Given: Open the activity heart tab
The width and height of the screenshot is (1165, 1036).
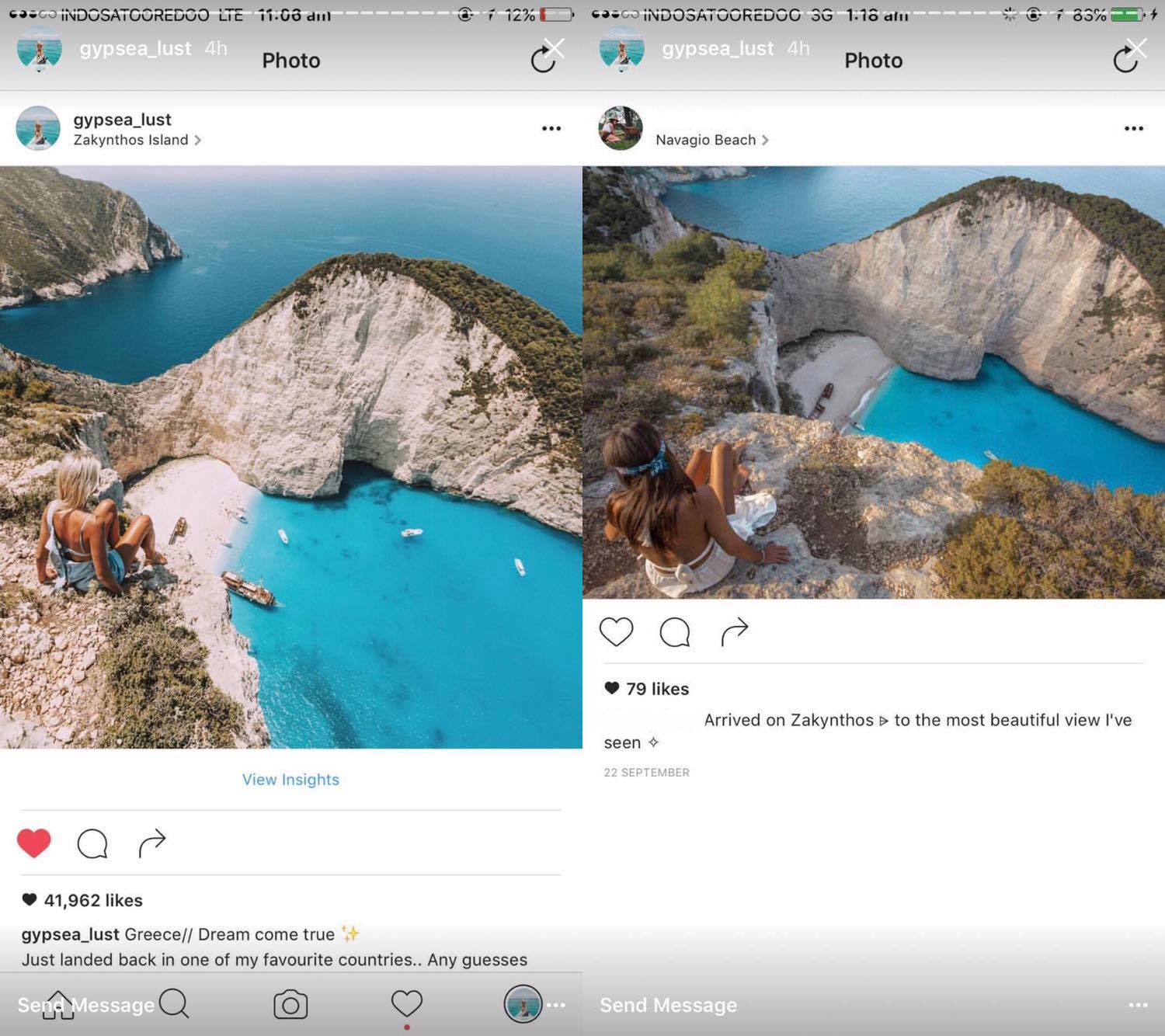Looking at the screenshot, I should [x=406, y=1003].
